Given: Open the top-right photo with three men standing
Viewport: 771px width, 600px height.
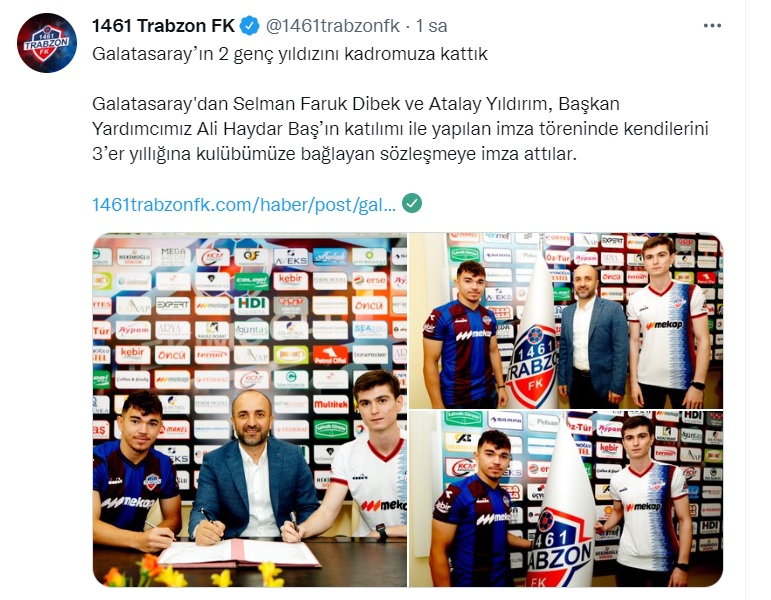Looking at the screenshot, I should point(566,321).
